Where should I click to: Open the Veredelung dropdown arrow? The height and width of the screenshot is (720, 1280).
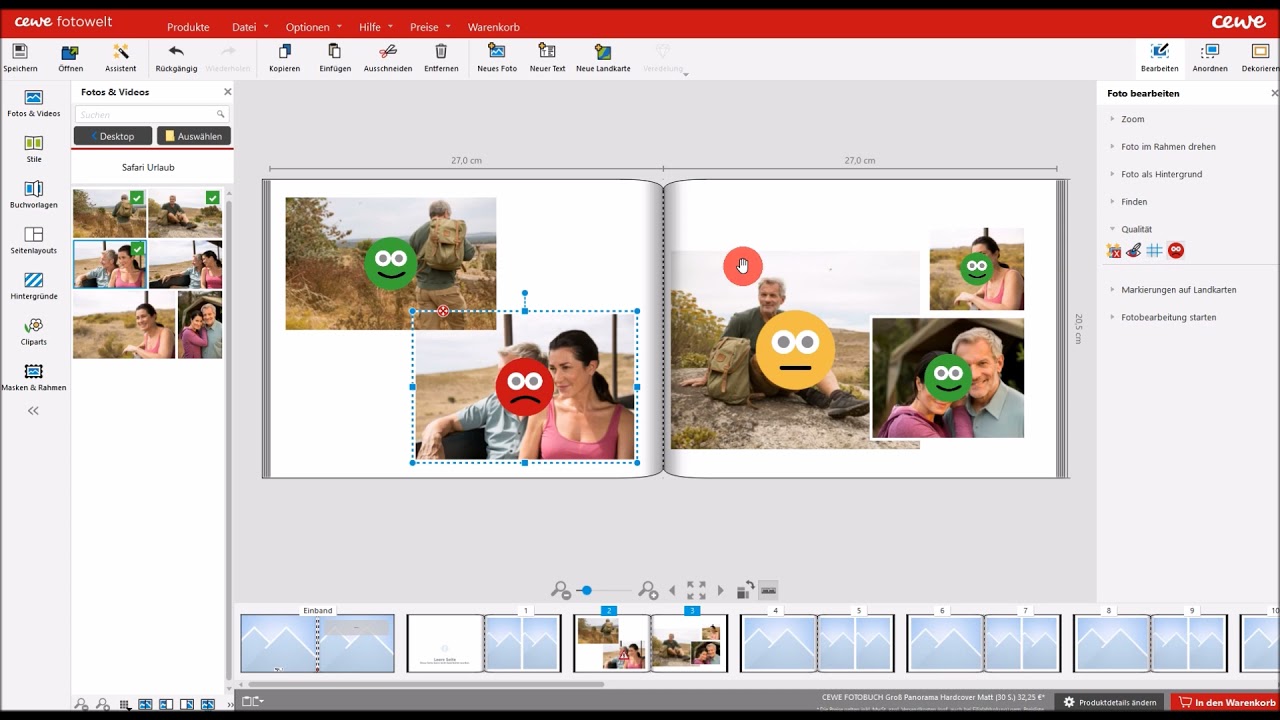click(685, 73)
